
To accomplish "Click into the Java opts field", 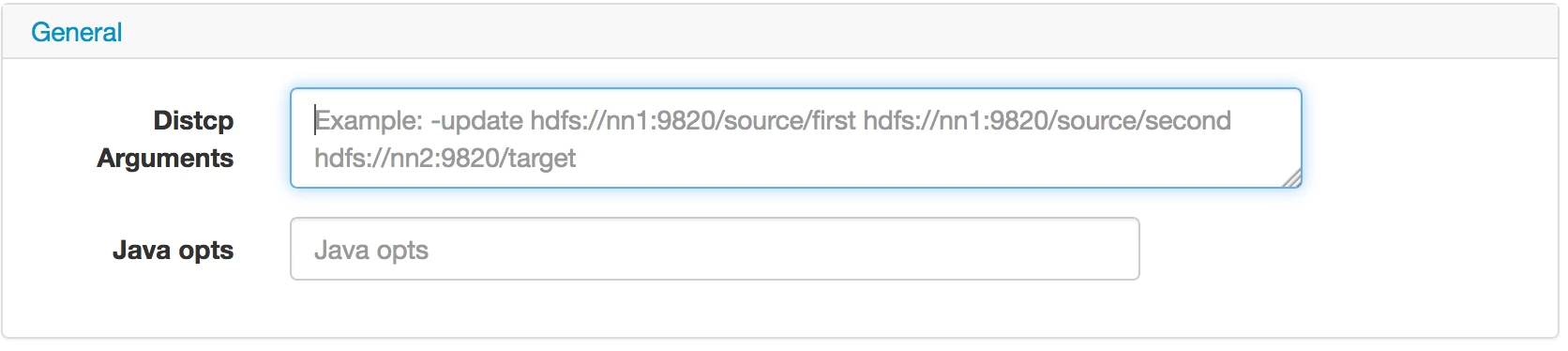I will [715, 249].
